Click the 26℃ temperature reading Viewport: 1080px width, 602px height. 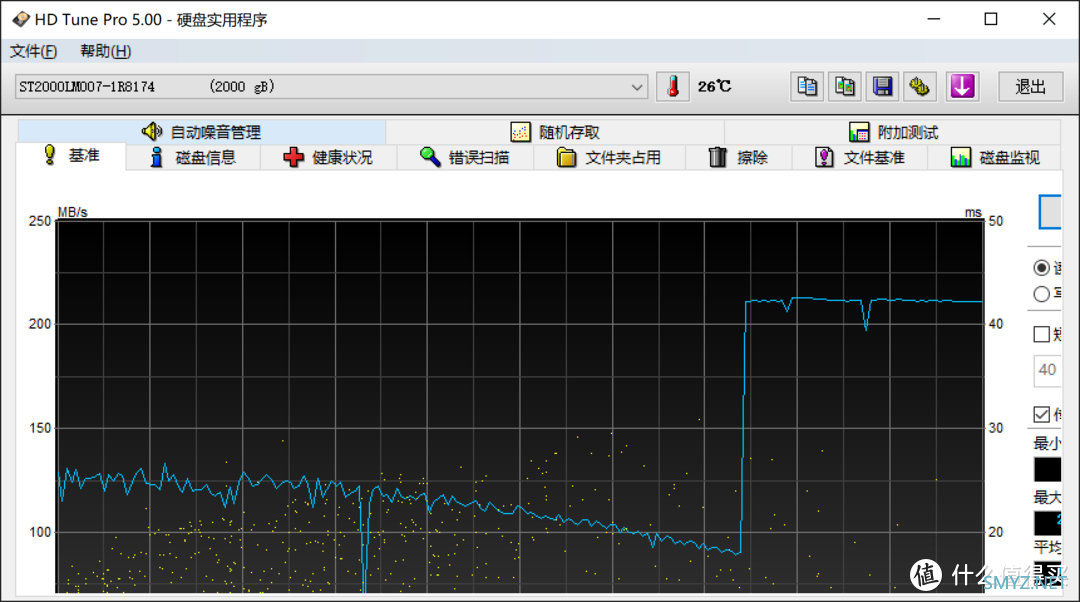714,87
